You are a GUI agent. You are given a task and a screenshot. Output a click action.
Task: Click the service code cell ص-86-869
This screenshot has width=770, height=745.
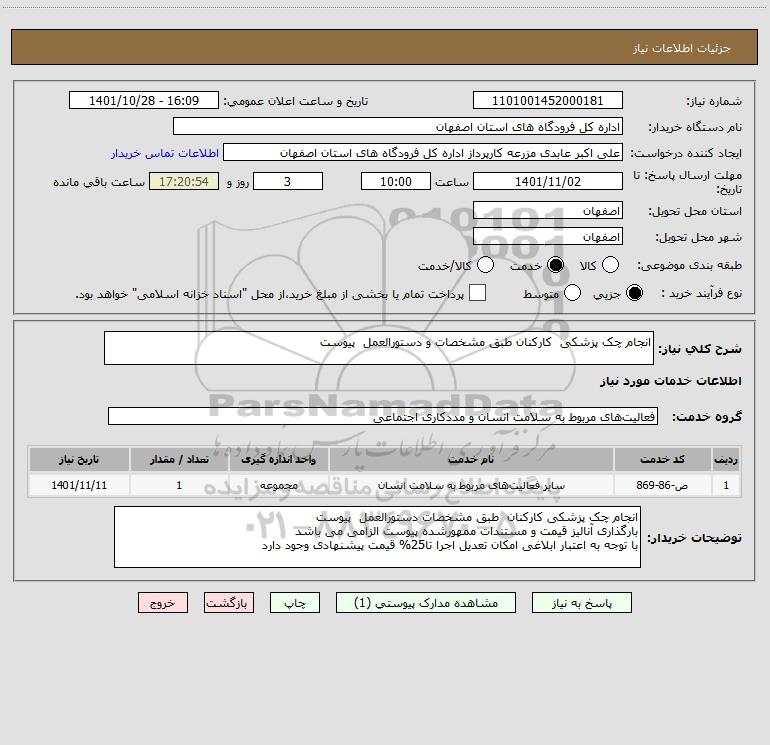pyautogui.click(x=662, y=485)
